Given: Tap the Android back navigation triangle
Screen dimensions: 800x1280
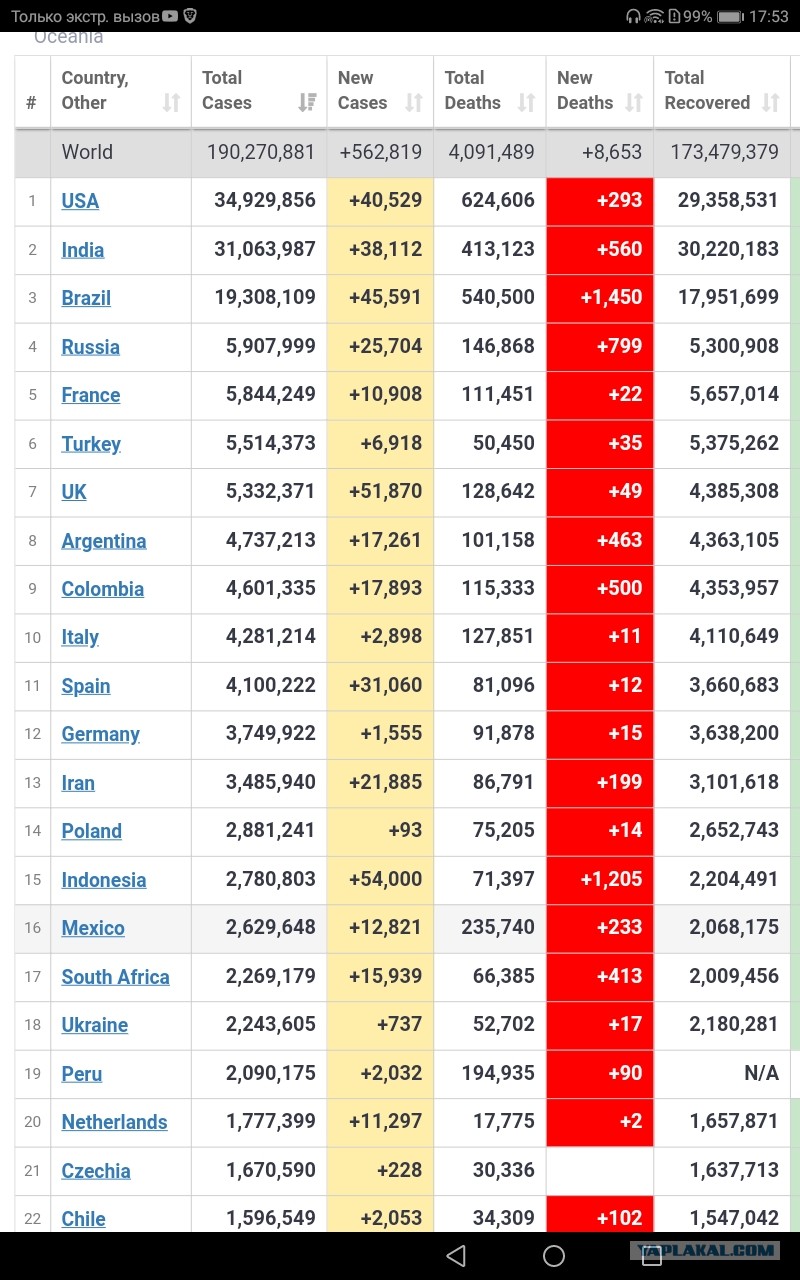Looking at the screenshot, I should coord(456,1256).
